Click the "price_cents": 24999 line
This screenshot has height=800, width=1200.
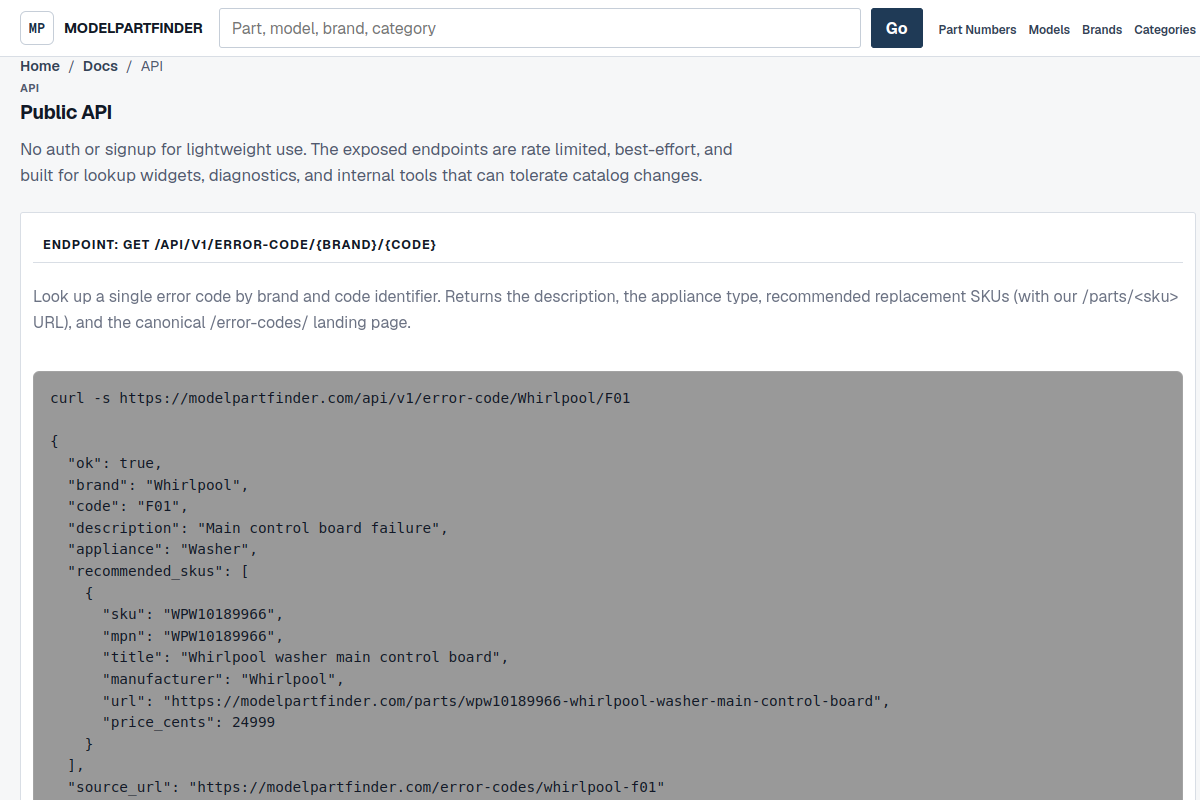pyautogui.click(x=188, y=722)
